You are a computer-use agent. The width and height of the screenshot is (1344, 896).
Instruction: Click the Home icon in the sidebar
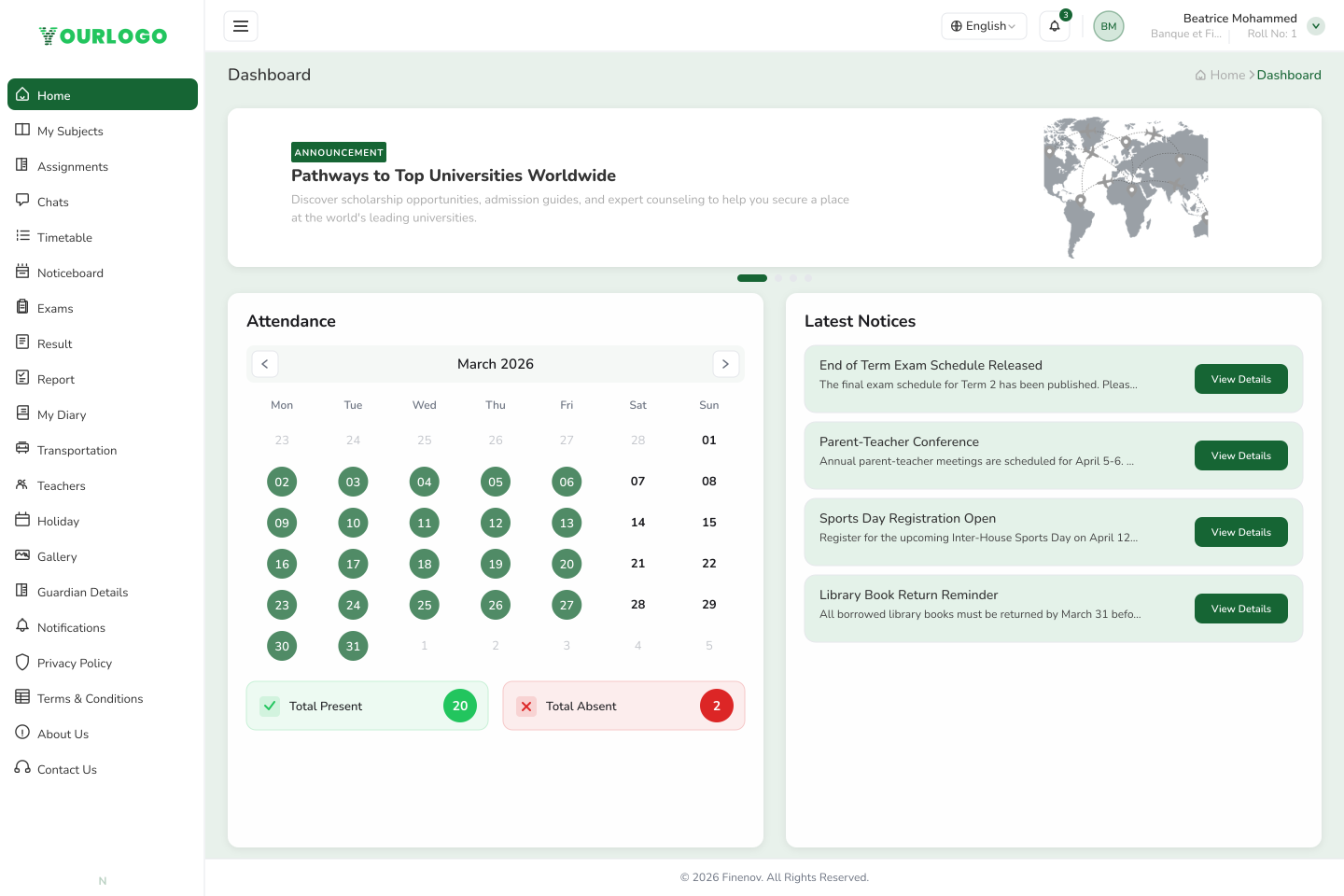22,94
